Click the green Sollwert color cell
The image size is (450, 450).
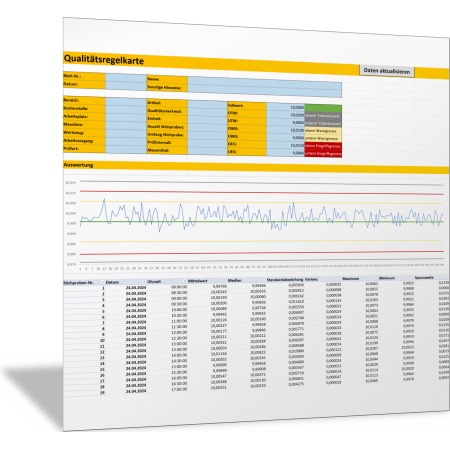coord(323,108)
